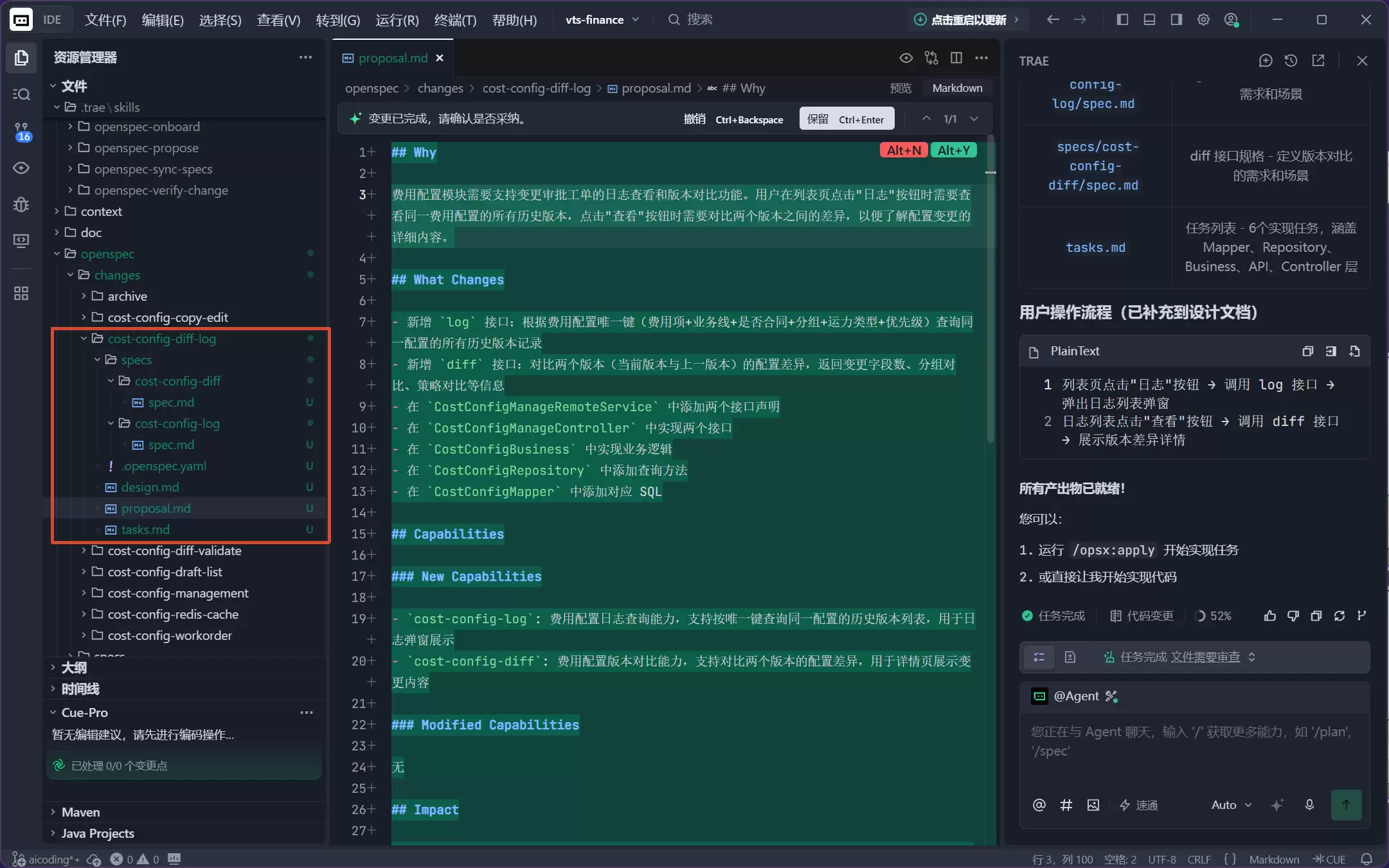Switch editor to 预览 mode
Image resolution: width=1389 pixels, height=868 pixels.
click(x=901, y=88)
